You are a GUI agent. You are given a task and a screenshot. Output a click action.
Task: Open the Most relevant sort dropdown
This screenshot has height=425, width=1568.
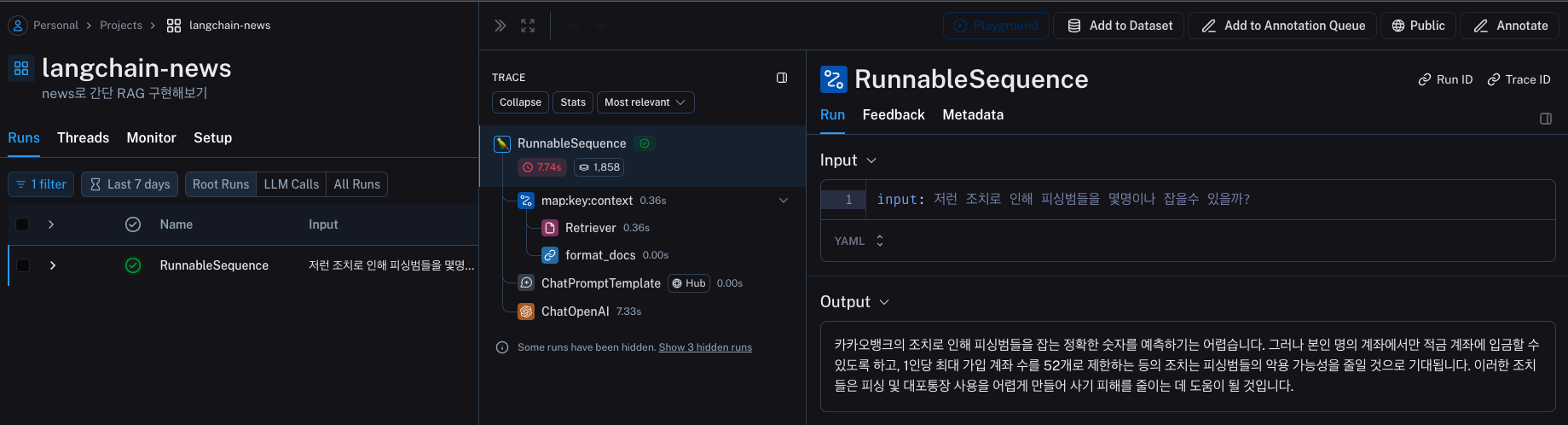tap(645, 102)
